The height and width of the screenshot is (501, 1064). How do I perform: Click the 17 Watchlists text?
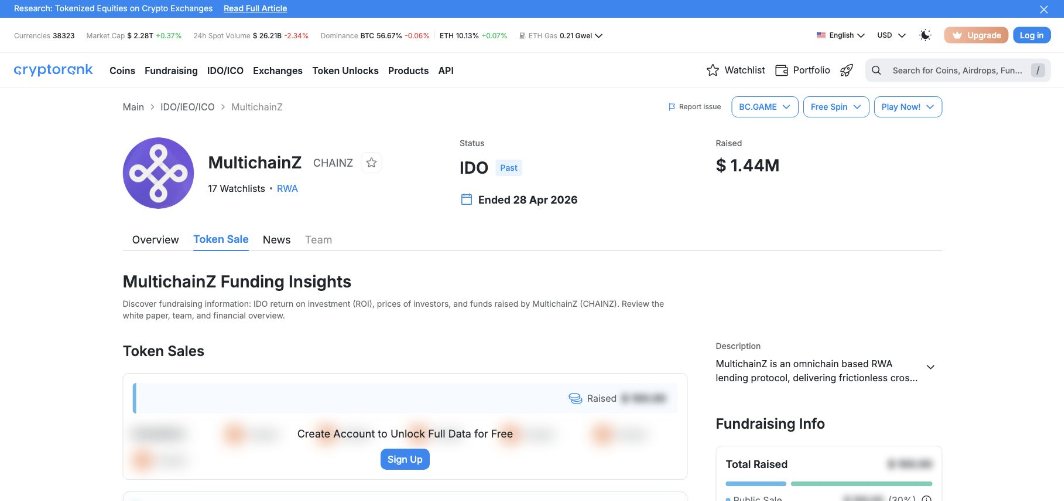pyautogui.click(x=236, y=189)
